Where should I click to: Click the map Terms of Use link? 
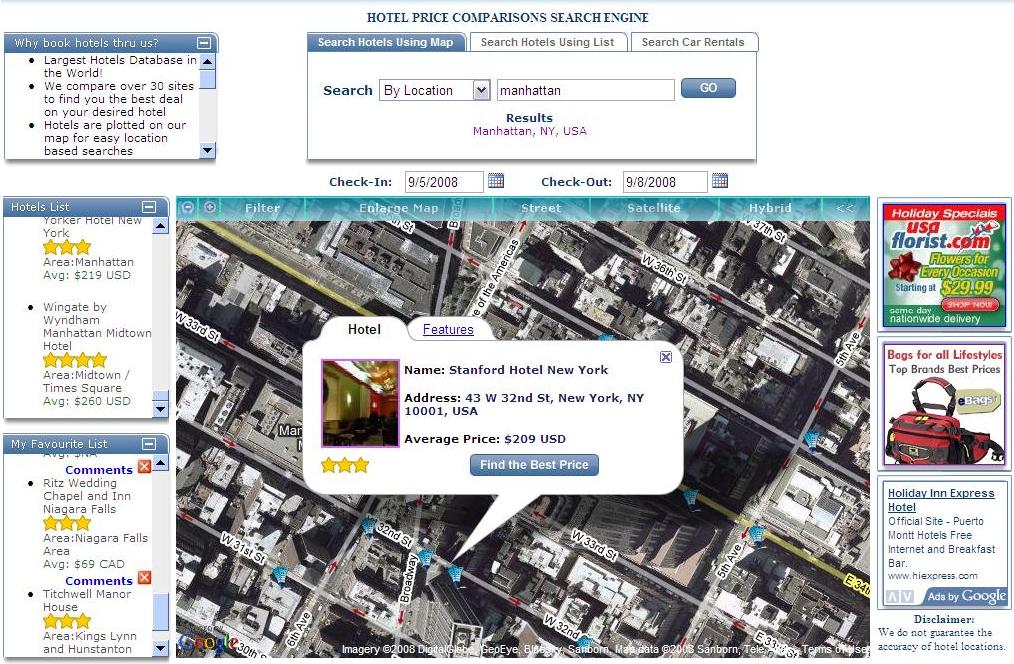click(834, 649)
